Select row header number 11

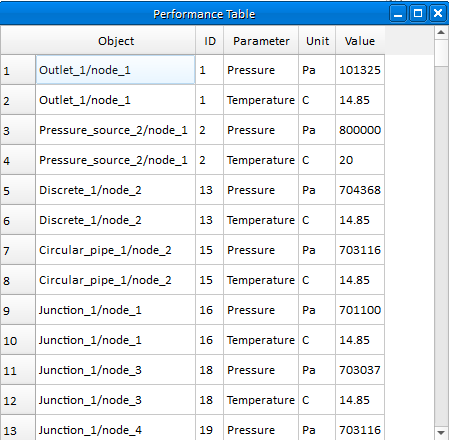[x=18, y=370]
